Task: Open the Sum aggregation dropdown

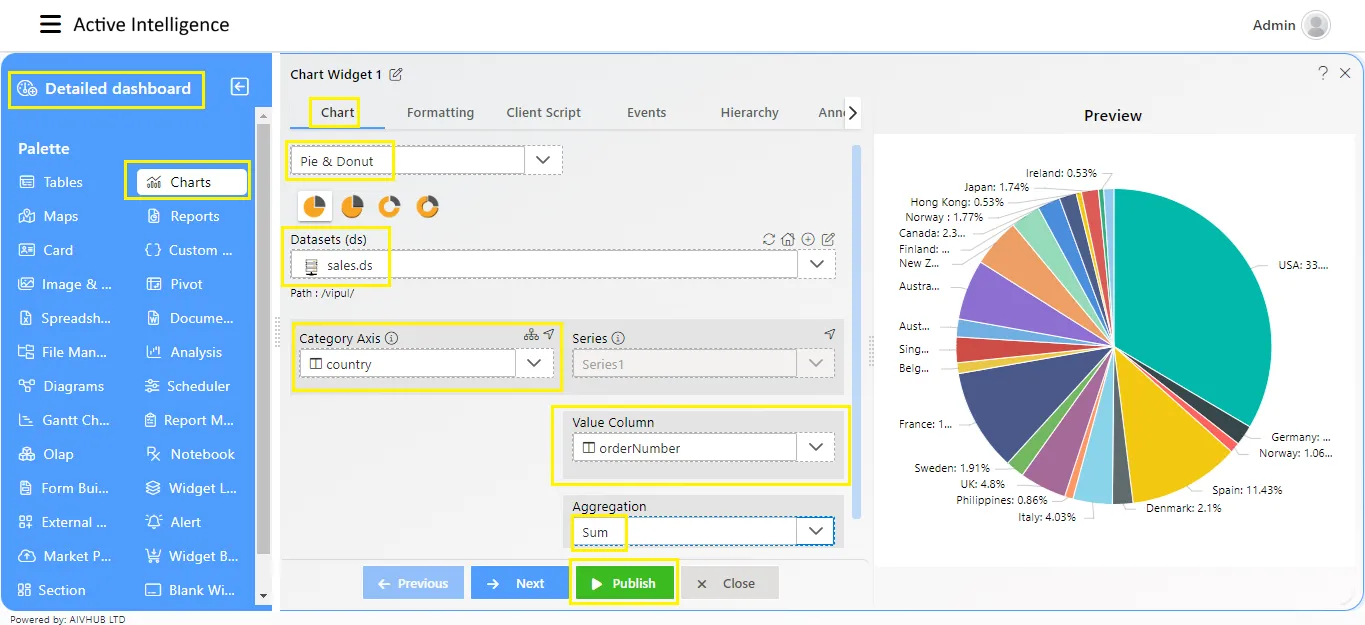Action: (816, 531)
